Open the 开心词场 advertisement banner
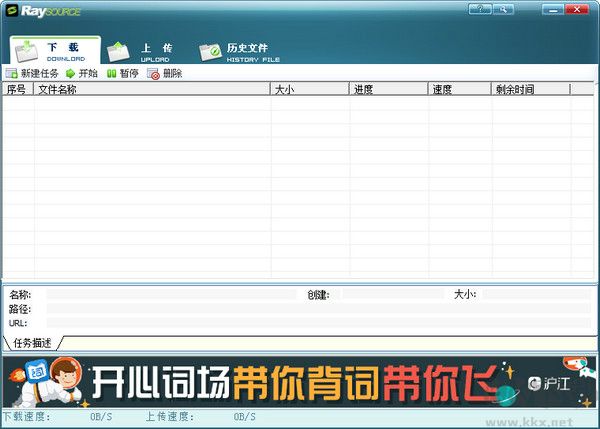 [x=300, y=382]
